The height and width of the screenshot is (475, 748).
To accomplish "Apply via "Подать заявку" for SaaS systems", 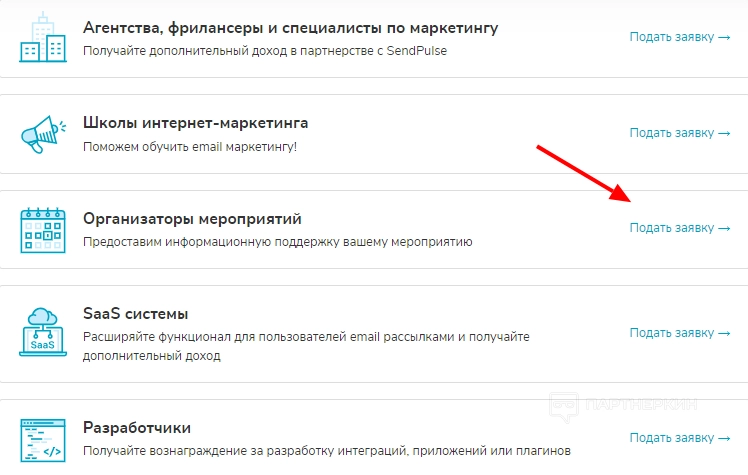I will click(x=679, y=333).
